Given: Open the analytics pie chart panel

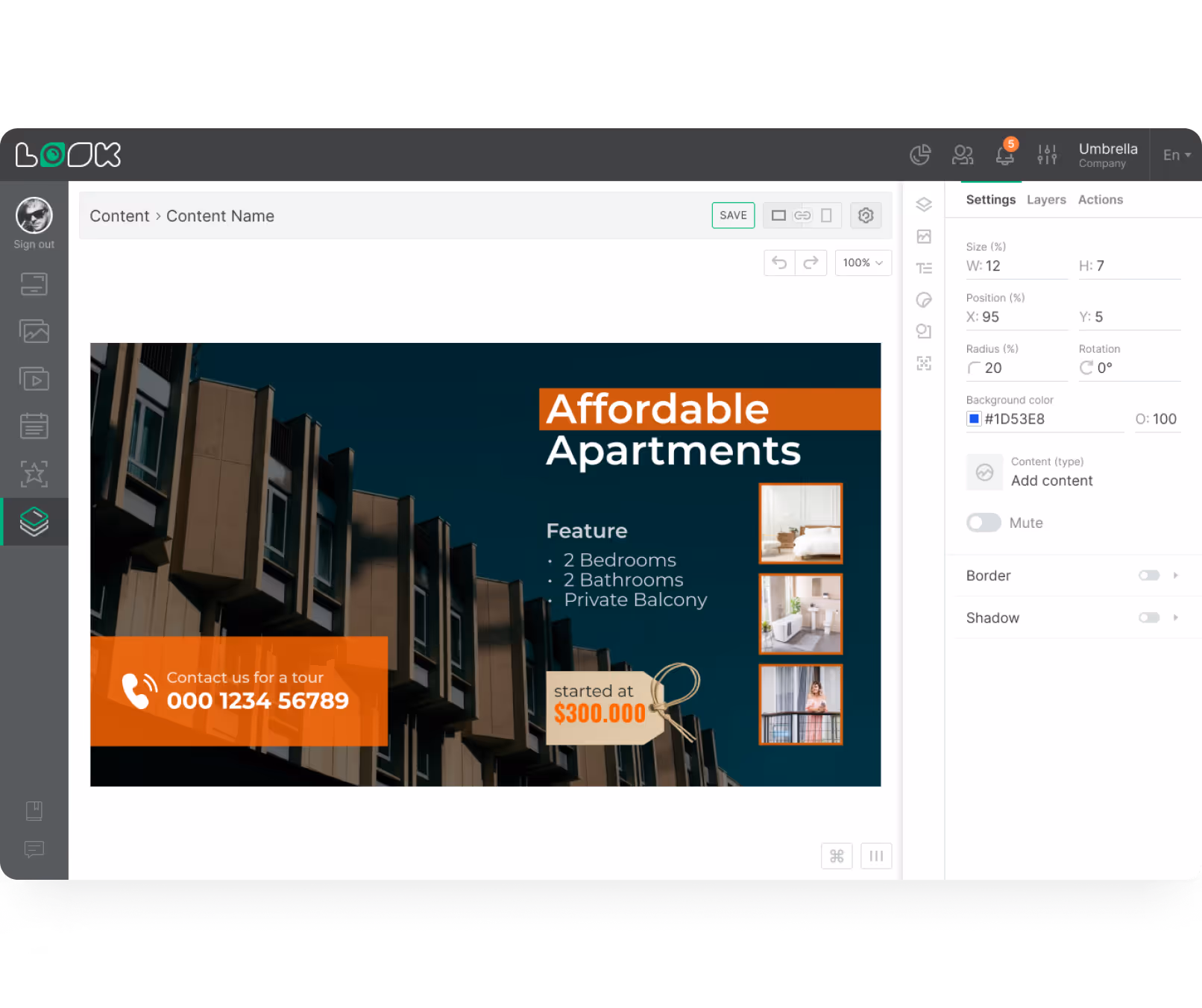Looking at the screenshot, I should 920,154.
